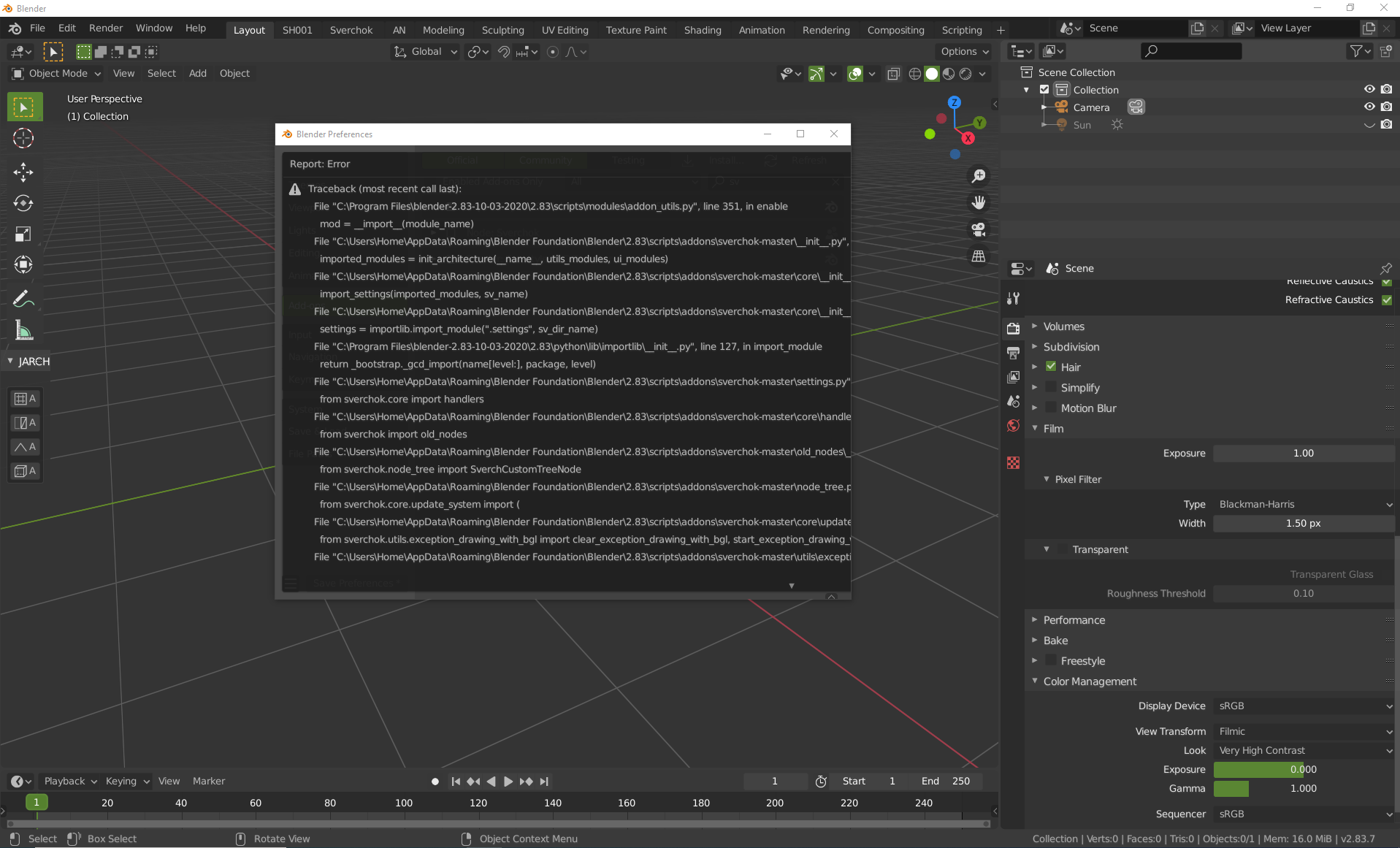Uncheck Refractive Caustics checkbox
The width and height of the screenshot is (1400, 848).
[x=1387, y=300]
